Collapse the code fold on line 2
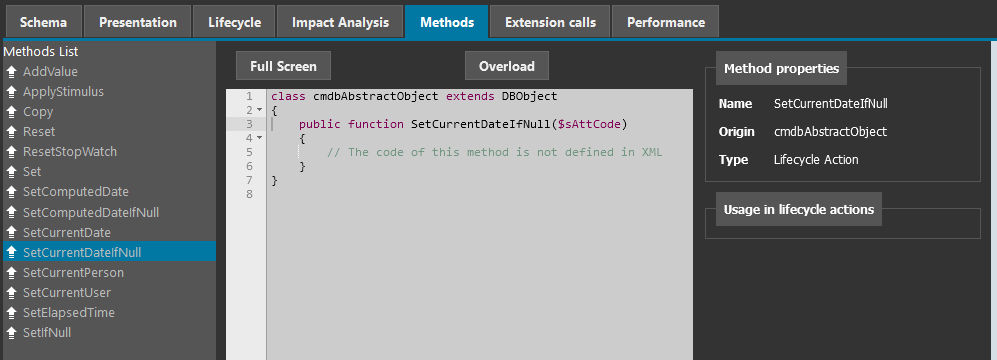997x360 pixels. point(259,110)
